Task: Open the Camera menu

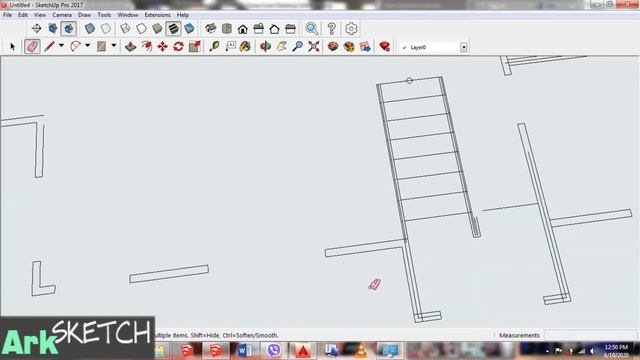Action: pyautogui.click(x=62, y=15)
